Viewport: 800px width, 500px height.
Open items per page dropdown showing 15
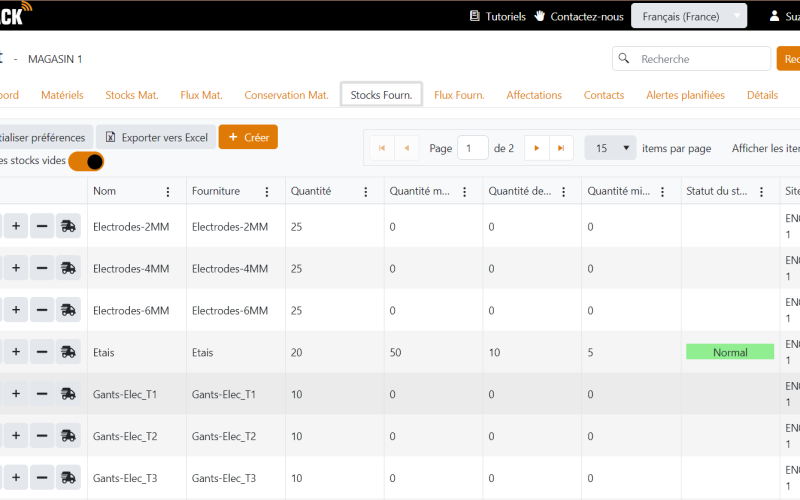(610, 148)
